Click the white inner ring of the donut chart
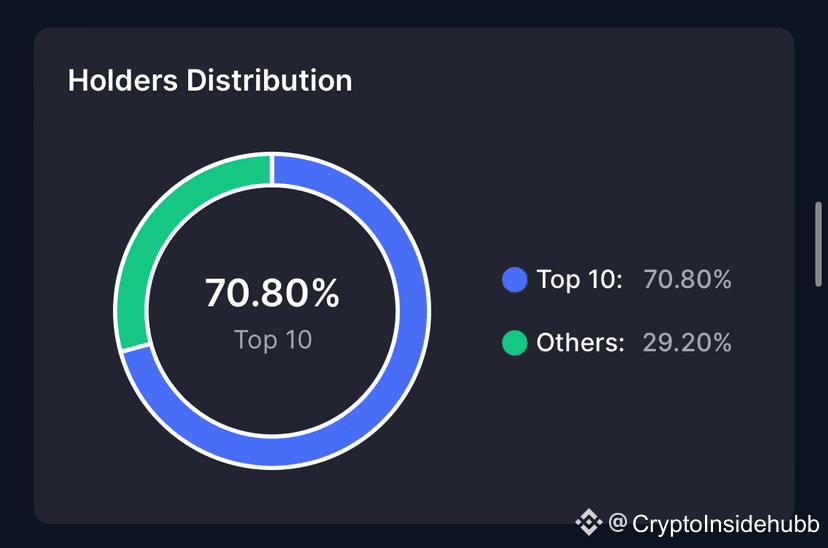This screenshot has width=828, height=548. click(x=397, y=311)
